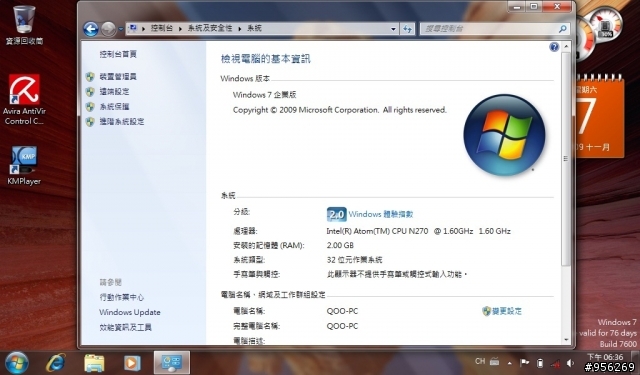Click the 完整電腦名稱 value QOO-PC

tap(342, 326)
